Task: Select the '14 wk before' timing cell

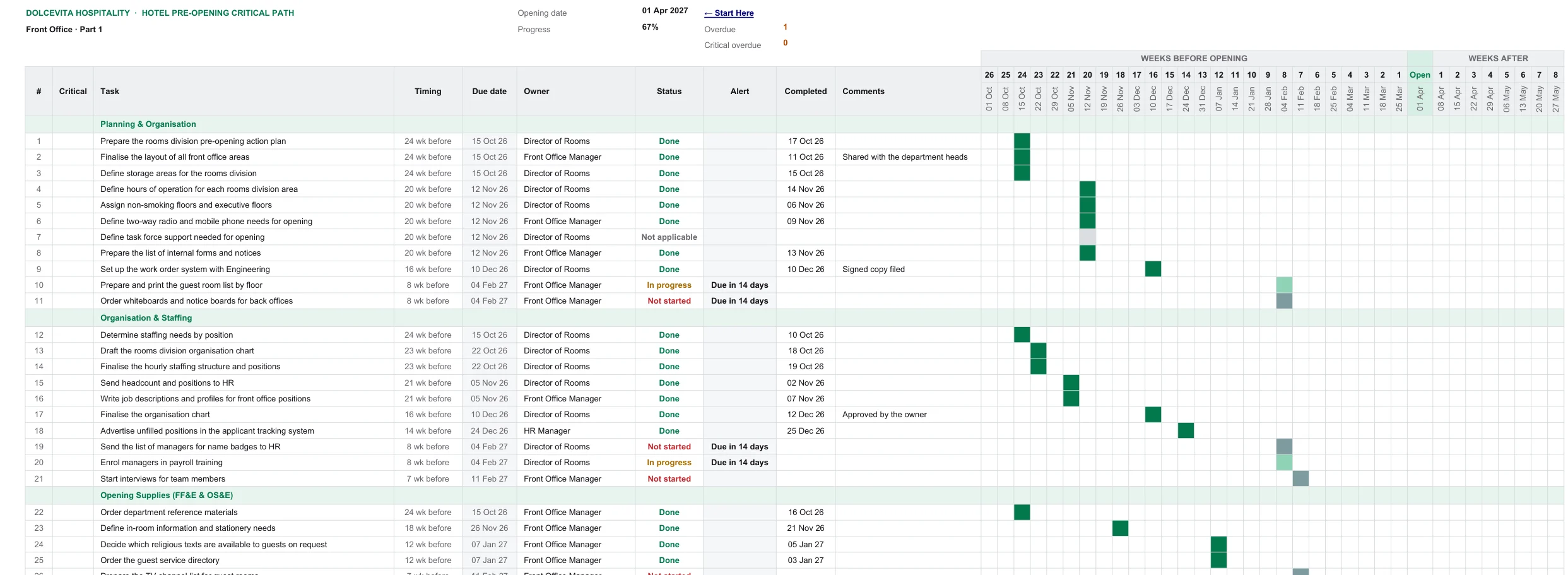Action: point(428,431)
